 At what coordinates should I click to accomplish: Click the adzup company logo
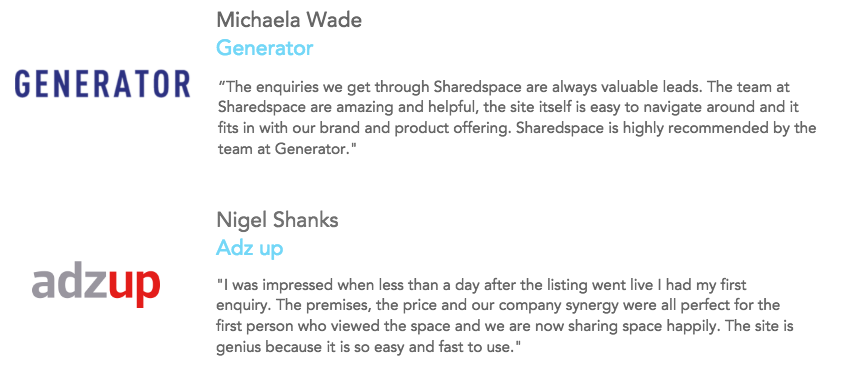[96, 286]
